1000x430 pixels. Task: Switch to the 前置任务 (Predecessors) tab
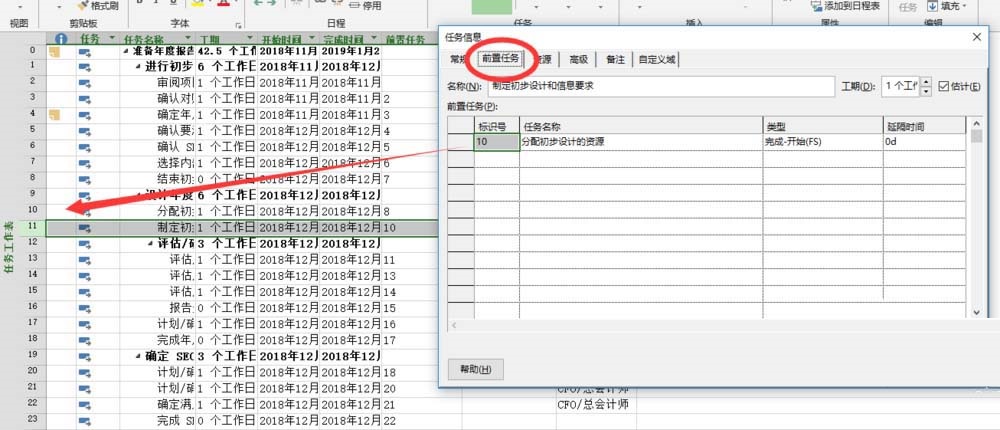(x=501, y=59)
